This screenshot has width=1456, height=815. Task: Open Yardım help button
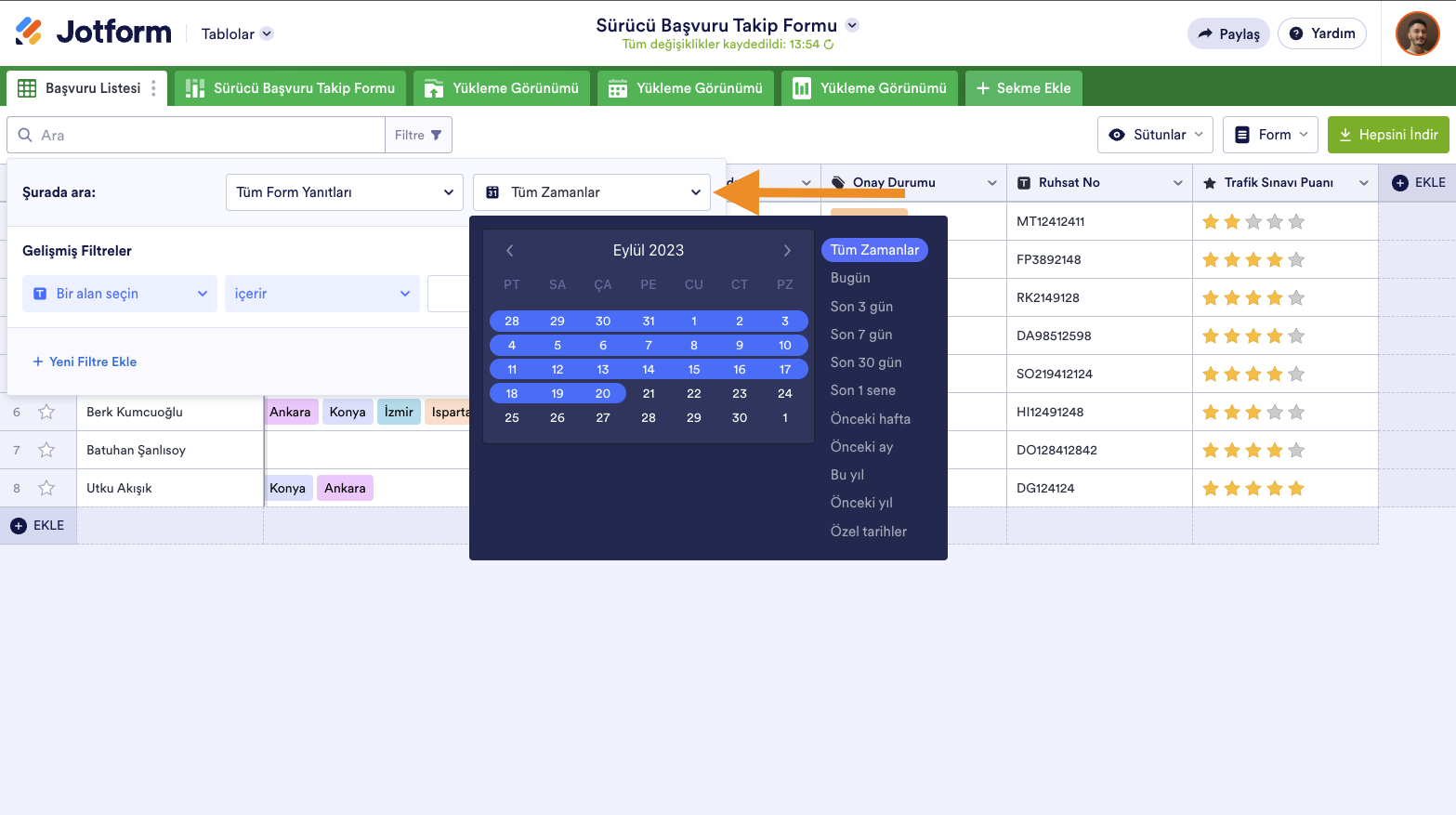click(x=1322, y=33)
